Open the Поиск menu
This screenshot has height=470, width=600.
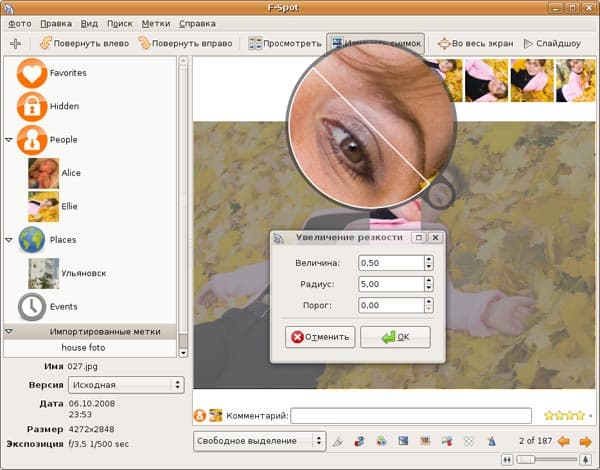(x=120, y=24)
